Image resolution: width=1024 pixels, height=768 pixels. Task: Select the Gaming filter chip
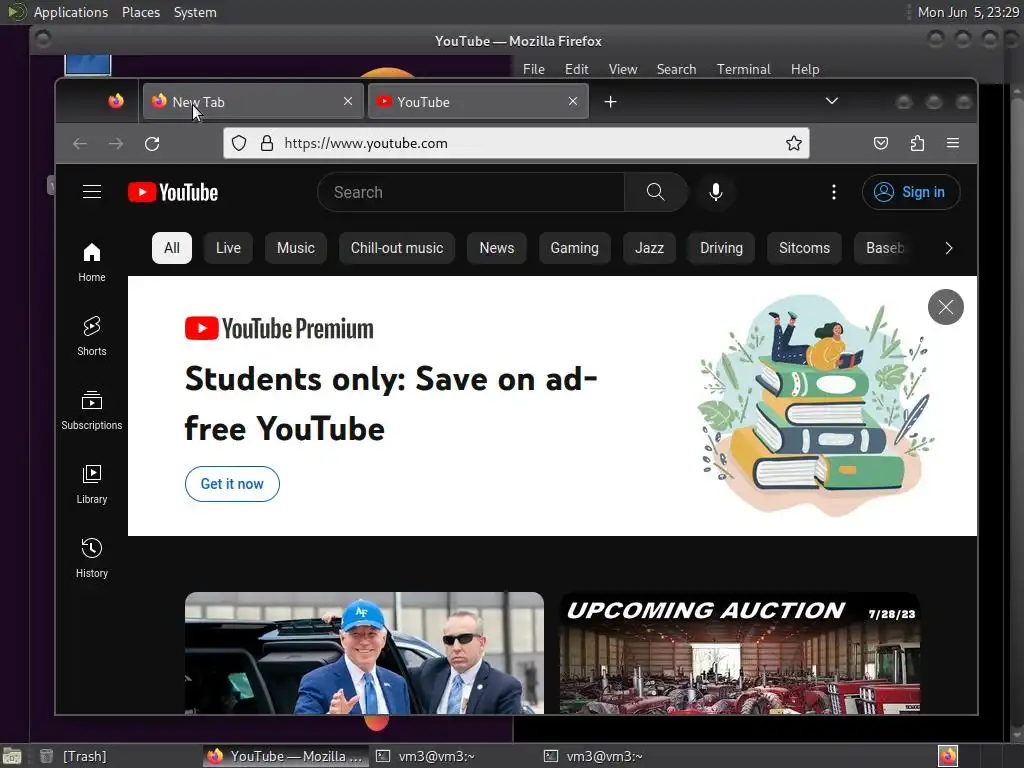(x=575, y=248)
